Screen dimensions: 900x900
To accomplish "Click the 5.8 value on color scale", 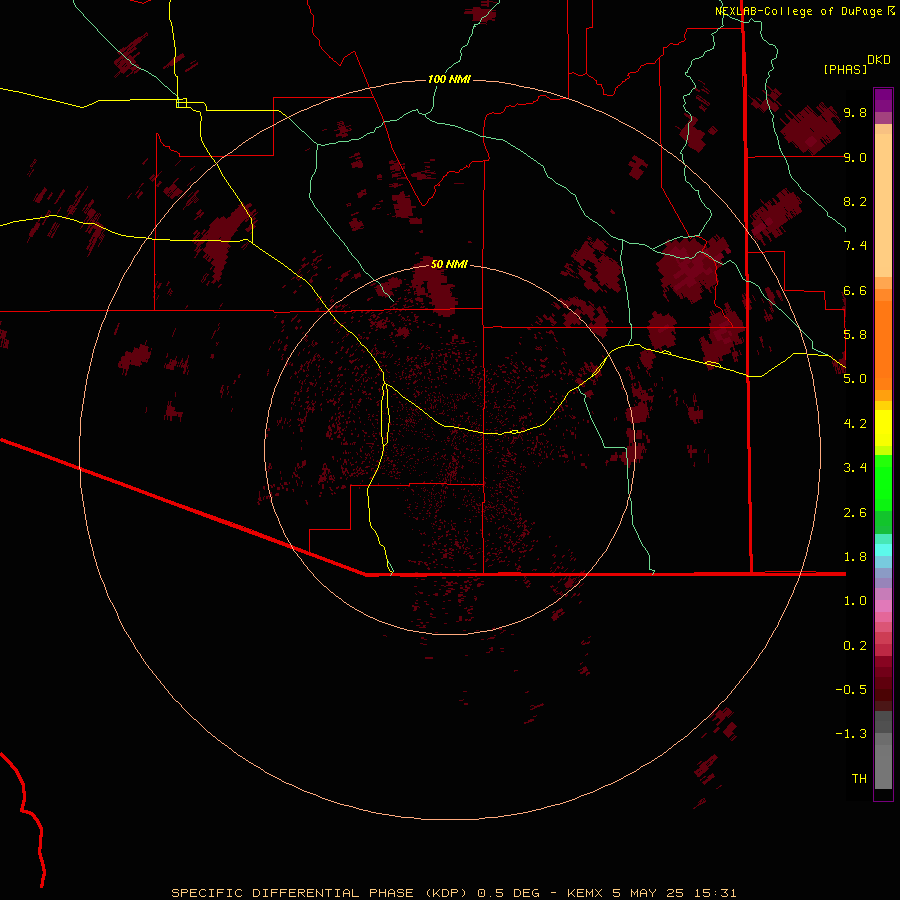I will point(855,335).
